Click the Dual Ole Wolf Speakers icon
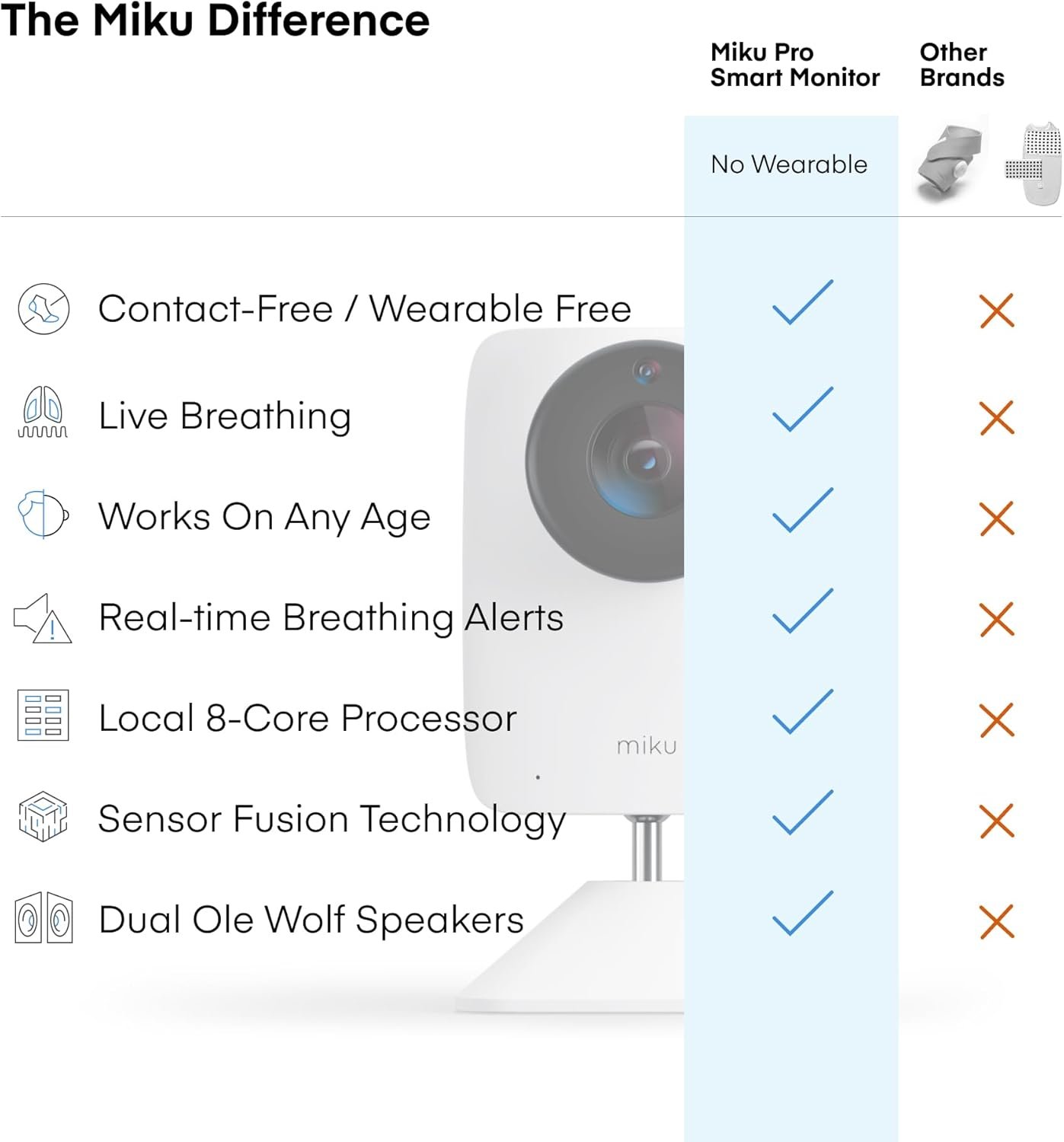The width and height of the screenshot is (1064, 1142). pos(43,918)
